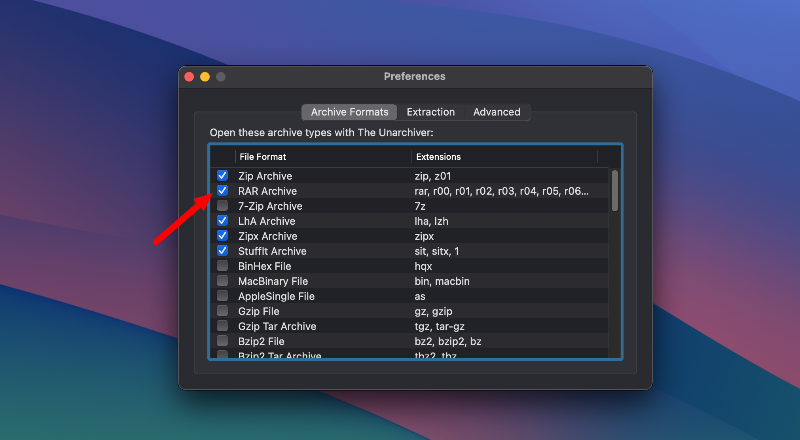Click the 'zipx' extensions cell
This screenshot has width=800, height=440.
(x=424, y=236)
